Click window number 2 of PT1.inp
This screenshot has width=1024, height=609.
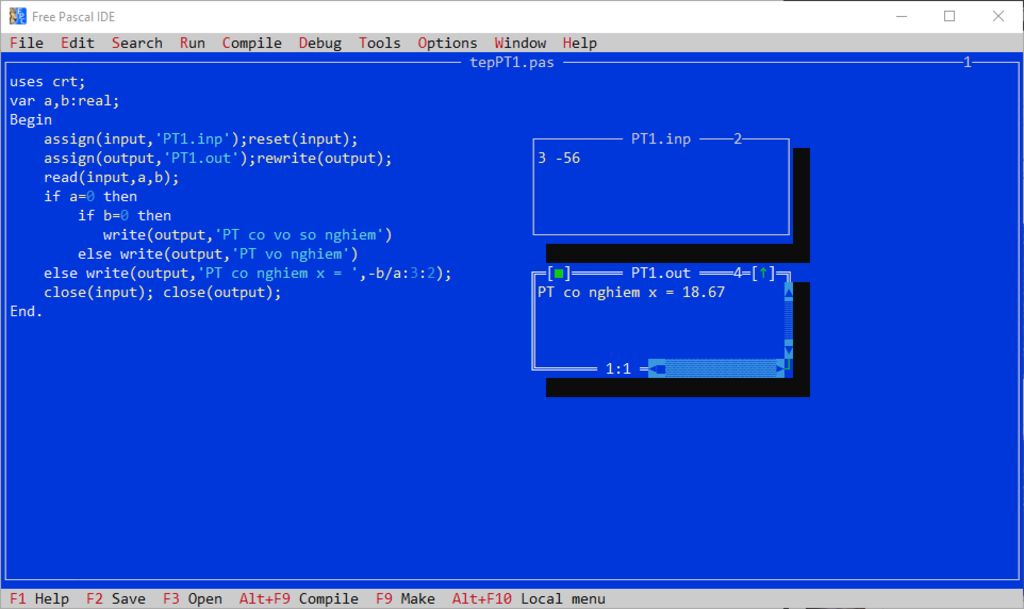click(737, 139)
